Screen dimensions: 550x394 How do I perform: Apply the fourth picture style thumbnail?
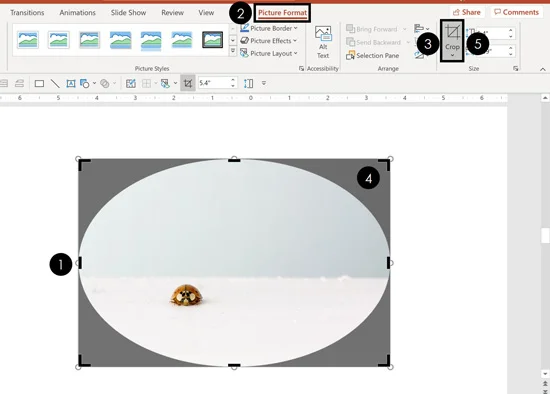coord(120,40)
